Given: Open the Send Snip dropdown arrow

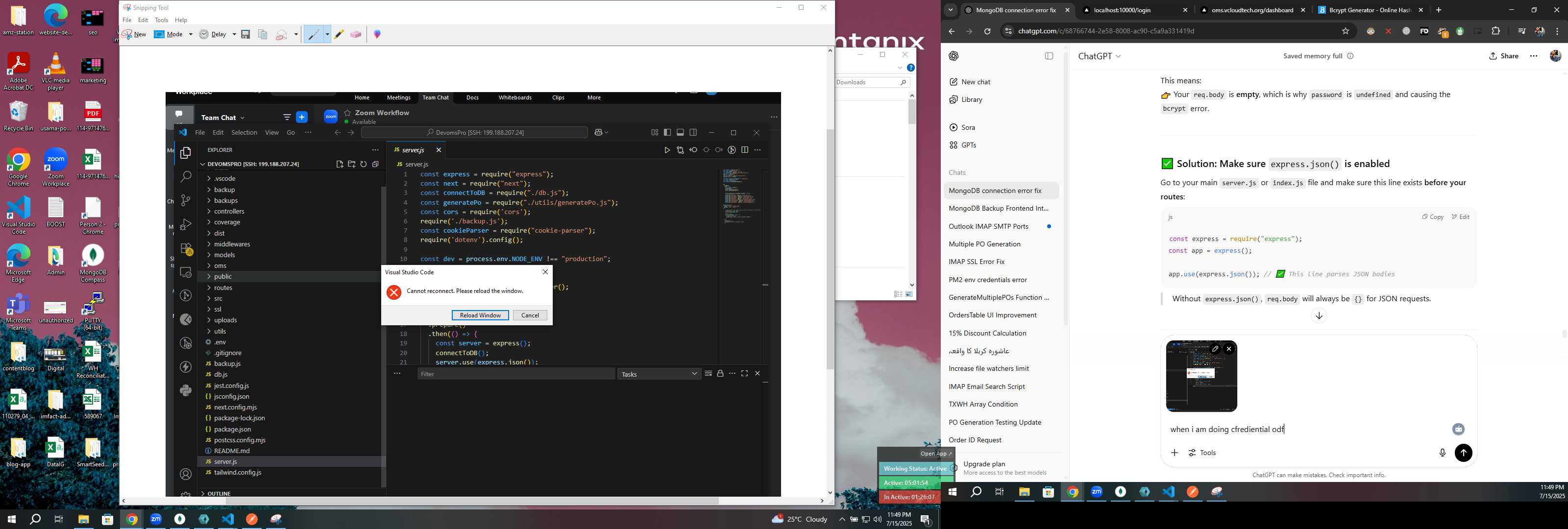Looking at the screenshot, I should click(296, 35).
